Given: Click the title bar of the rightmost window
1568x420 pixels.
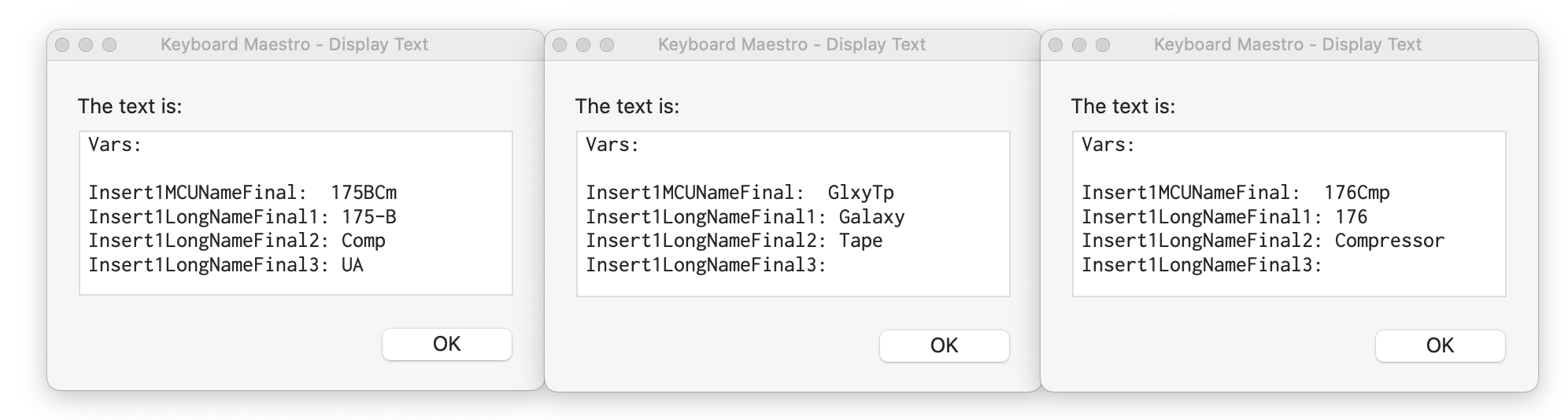Looking at the screenshot, I should click(1288, 45).
